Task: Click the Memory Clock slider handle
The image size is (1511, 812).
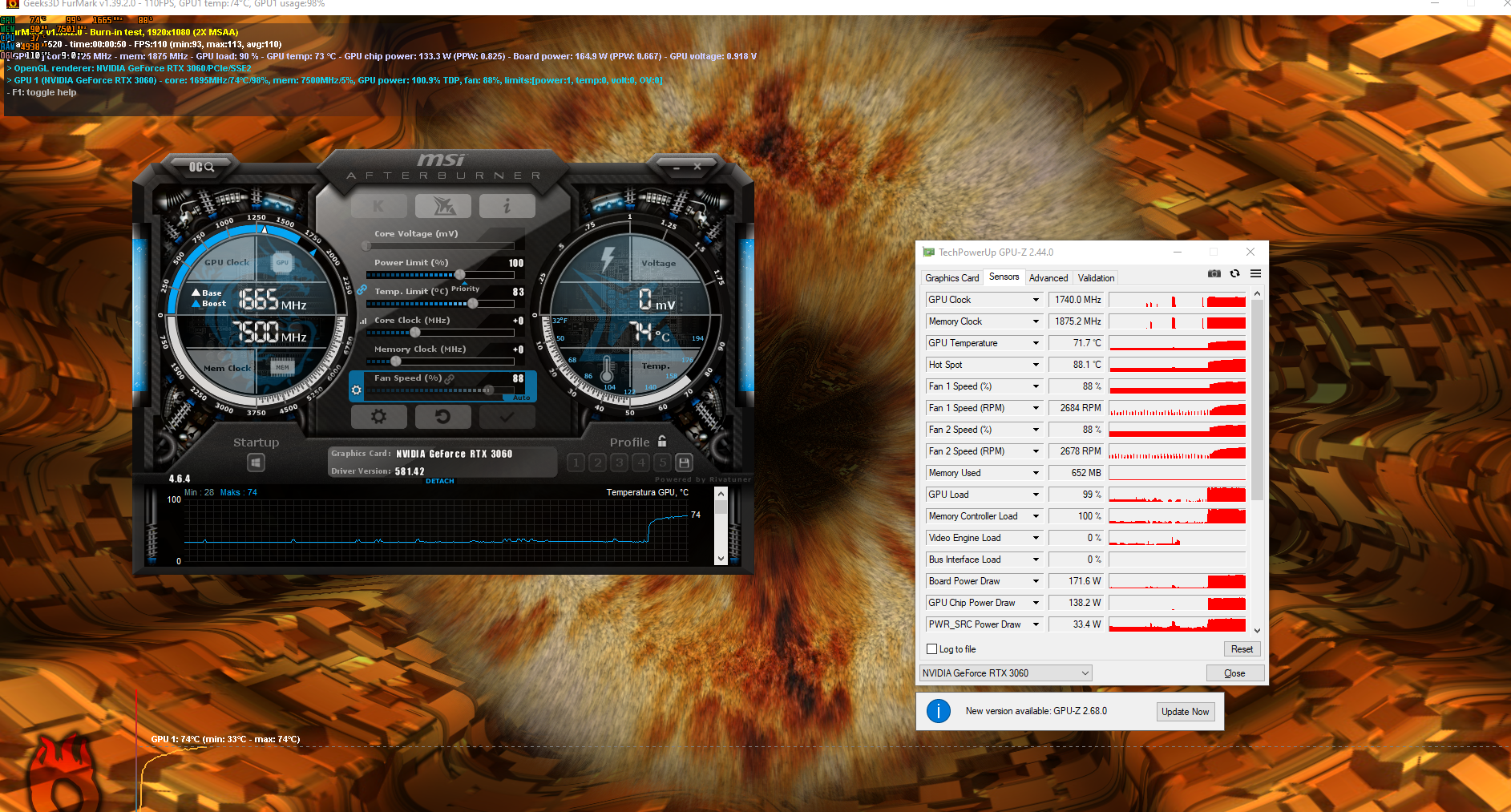Action: click(395, 362)
